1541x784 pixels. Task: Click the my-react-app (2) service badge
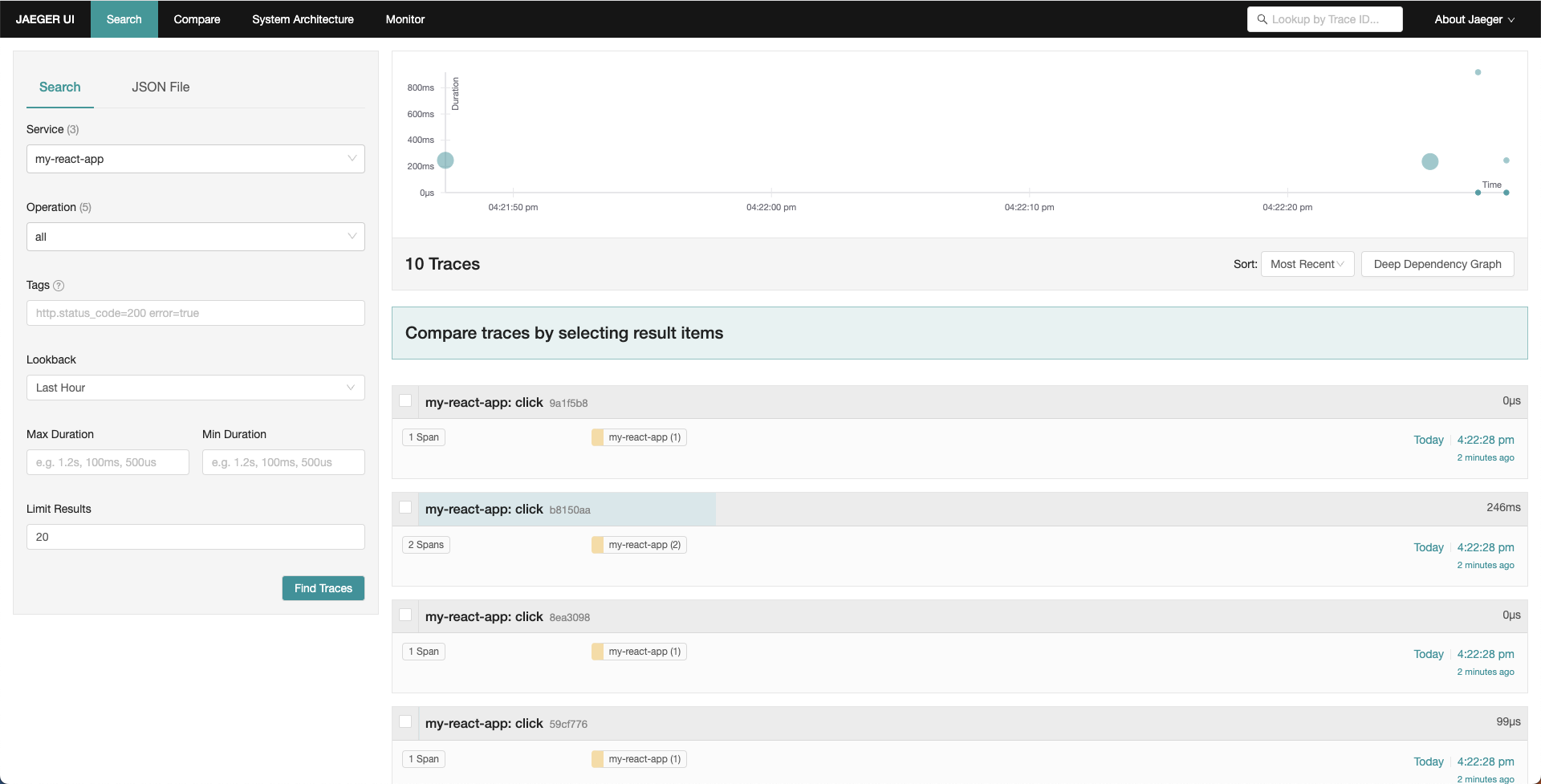[x=638, y=544]
